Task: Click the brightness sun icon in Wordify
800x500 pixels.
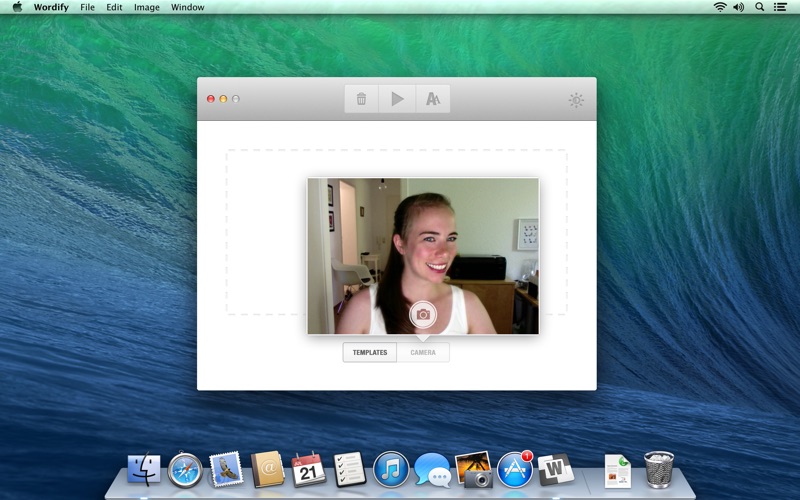Action: [x=576, y=100]
